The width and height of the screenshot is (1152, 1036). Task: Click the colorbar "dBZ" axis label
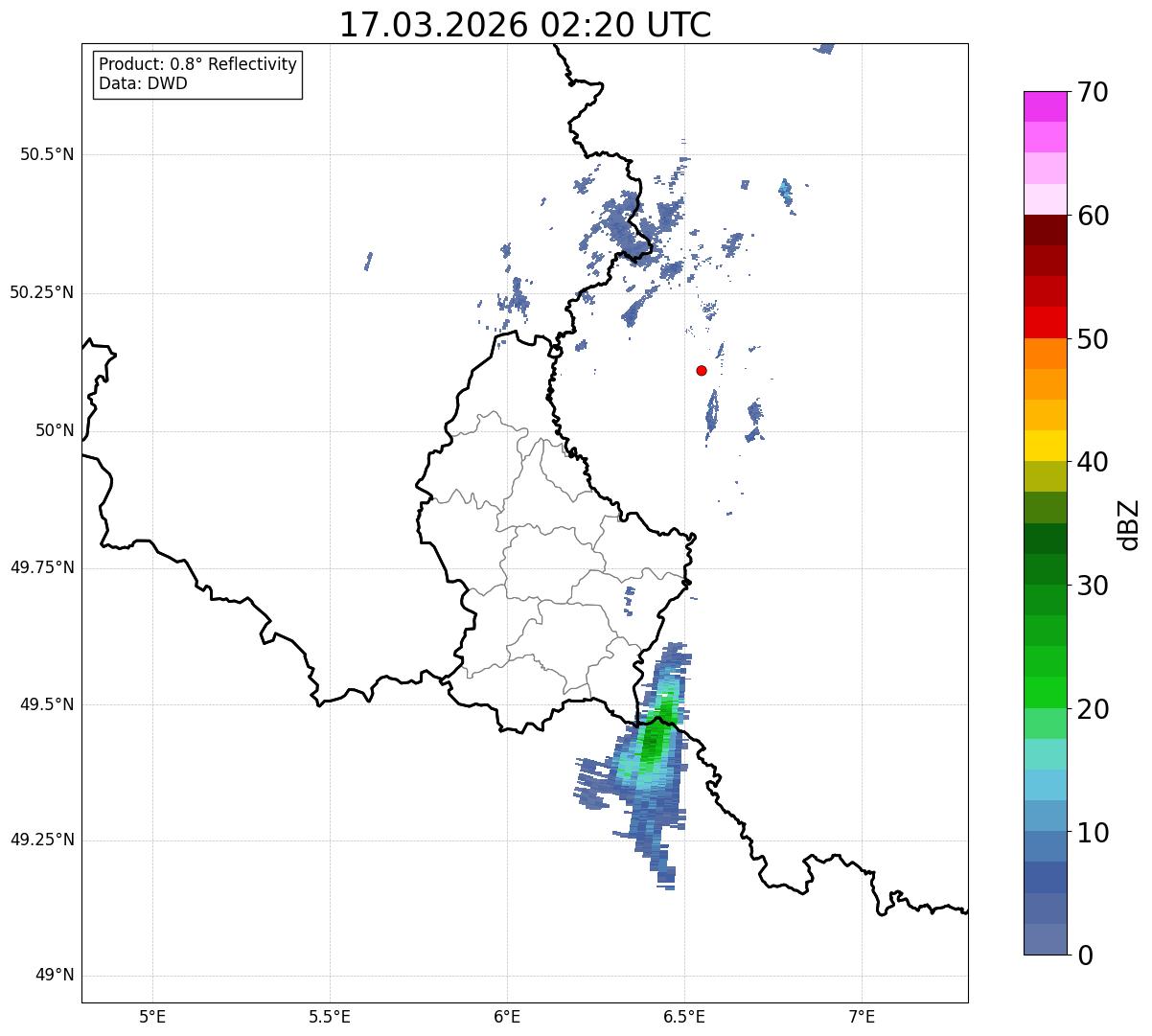pos(1129,524)
